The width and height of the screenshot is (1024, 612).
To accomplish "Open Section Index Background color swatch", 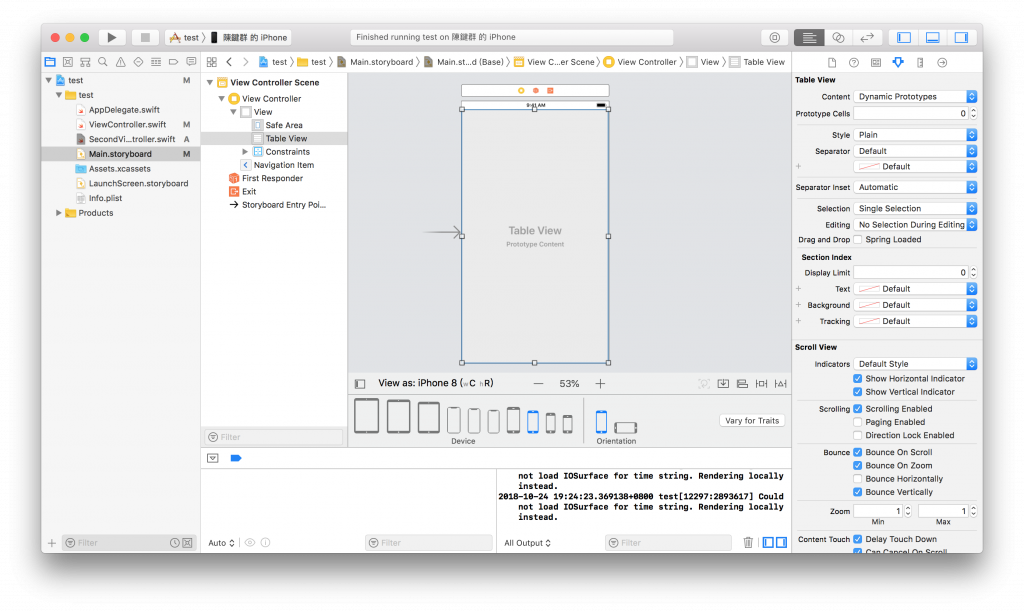I will coord(915,305).
